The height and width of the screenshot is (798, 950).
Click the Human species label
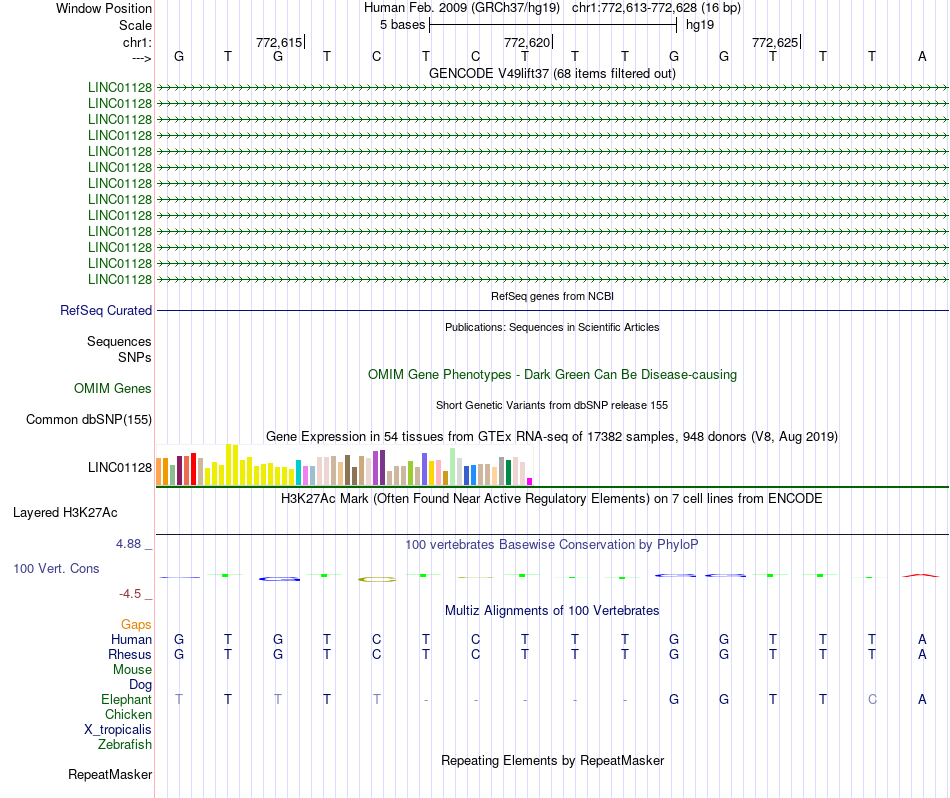click(x=131, y=639)
